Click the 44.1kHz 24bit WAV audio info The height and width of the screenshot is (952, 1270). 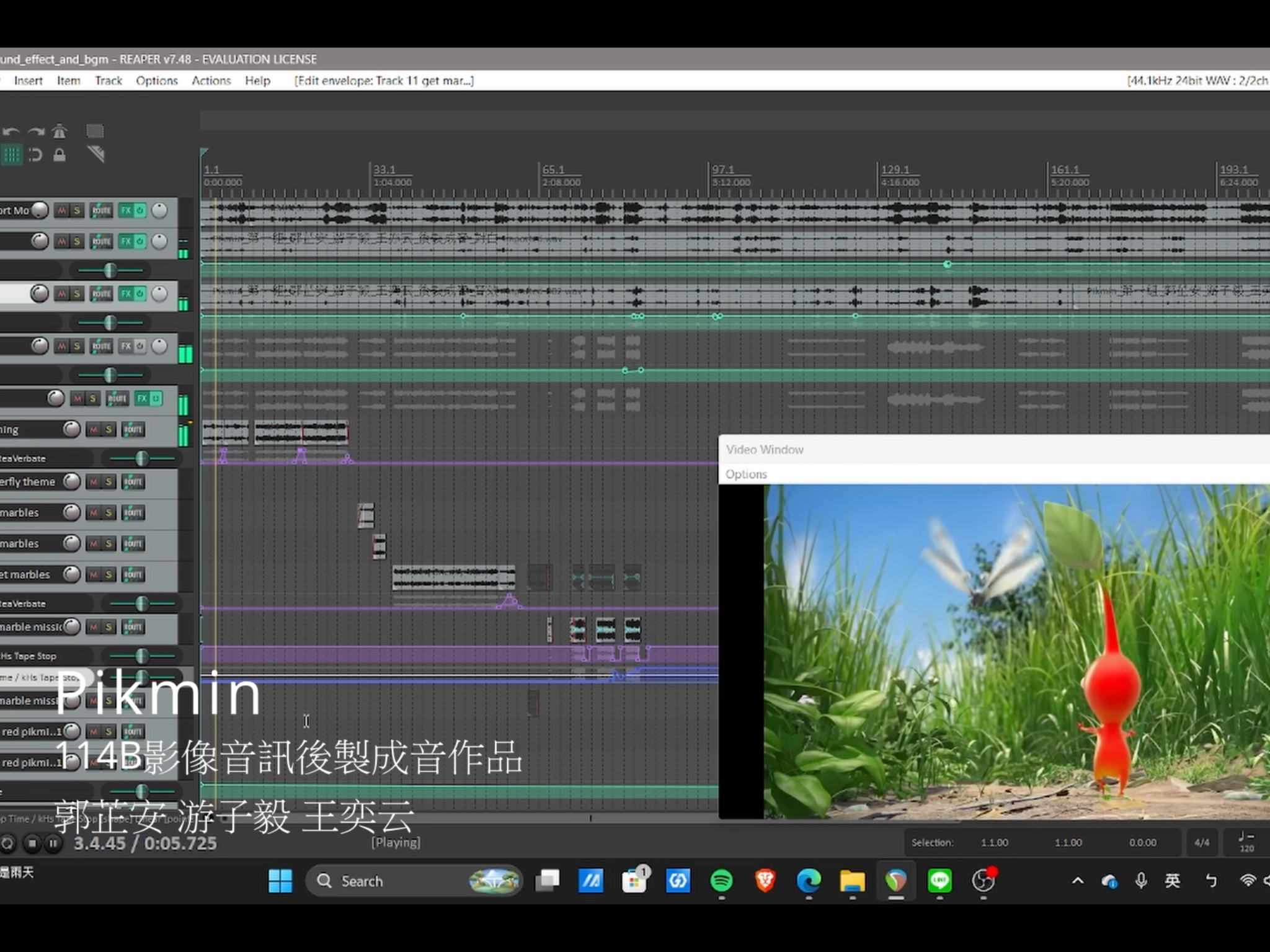(x=1197, y=81)
